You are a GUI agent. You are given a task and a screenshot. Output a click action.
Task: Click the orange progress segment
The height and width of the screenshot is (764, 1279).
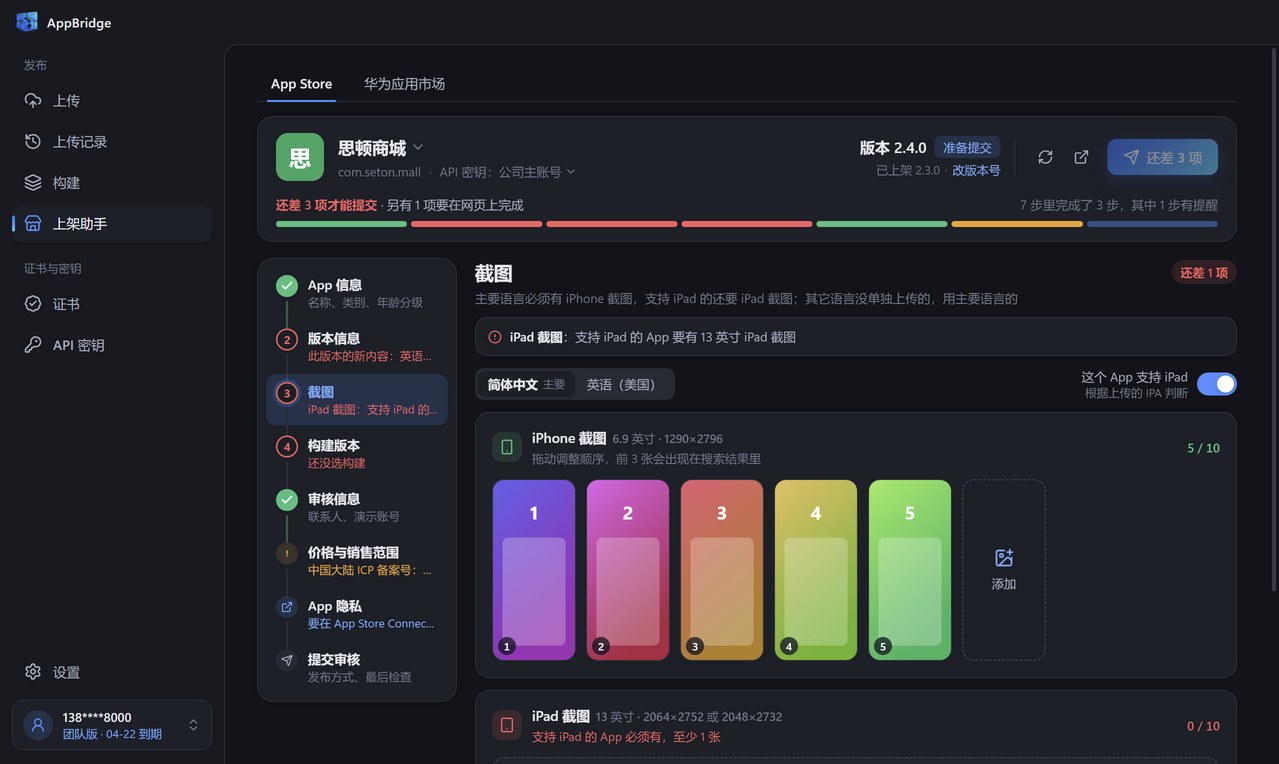1017,224
